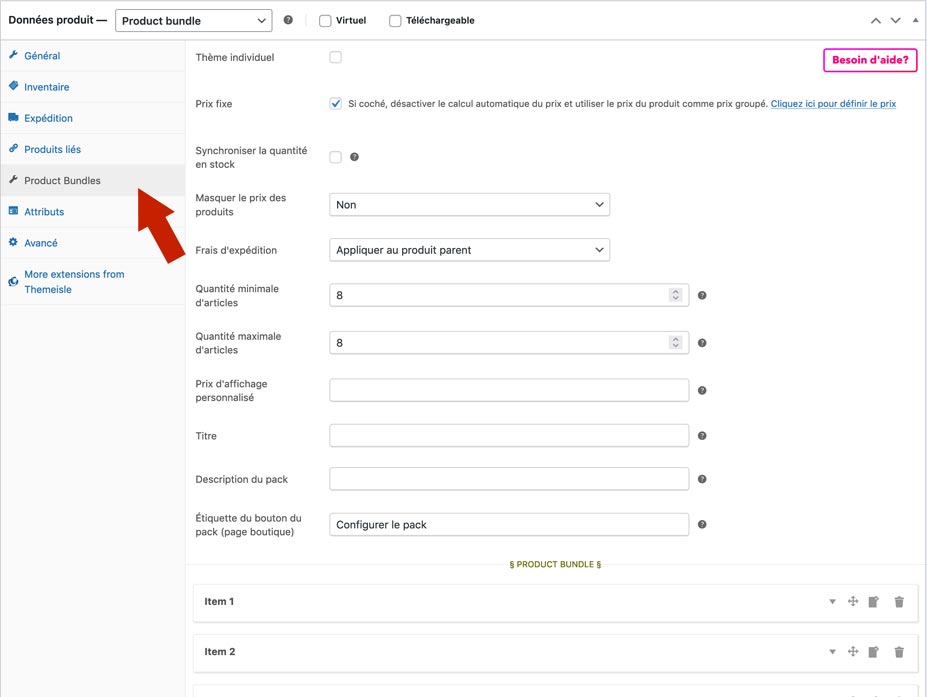Screen dimensions: 927x697
Task: Click the trash icon on Item 1
Action: click(x=899, y=602)
